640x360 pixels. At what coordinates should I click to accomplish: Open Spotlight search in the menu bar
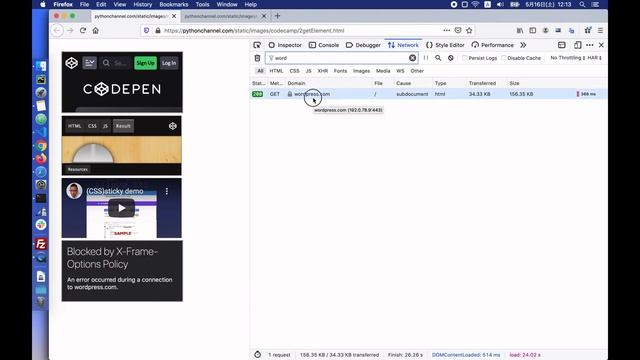pyautogui.click(x=582, y=4)
